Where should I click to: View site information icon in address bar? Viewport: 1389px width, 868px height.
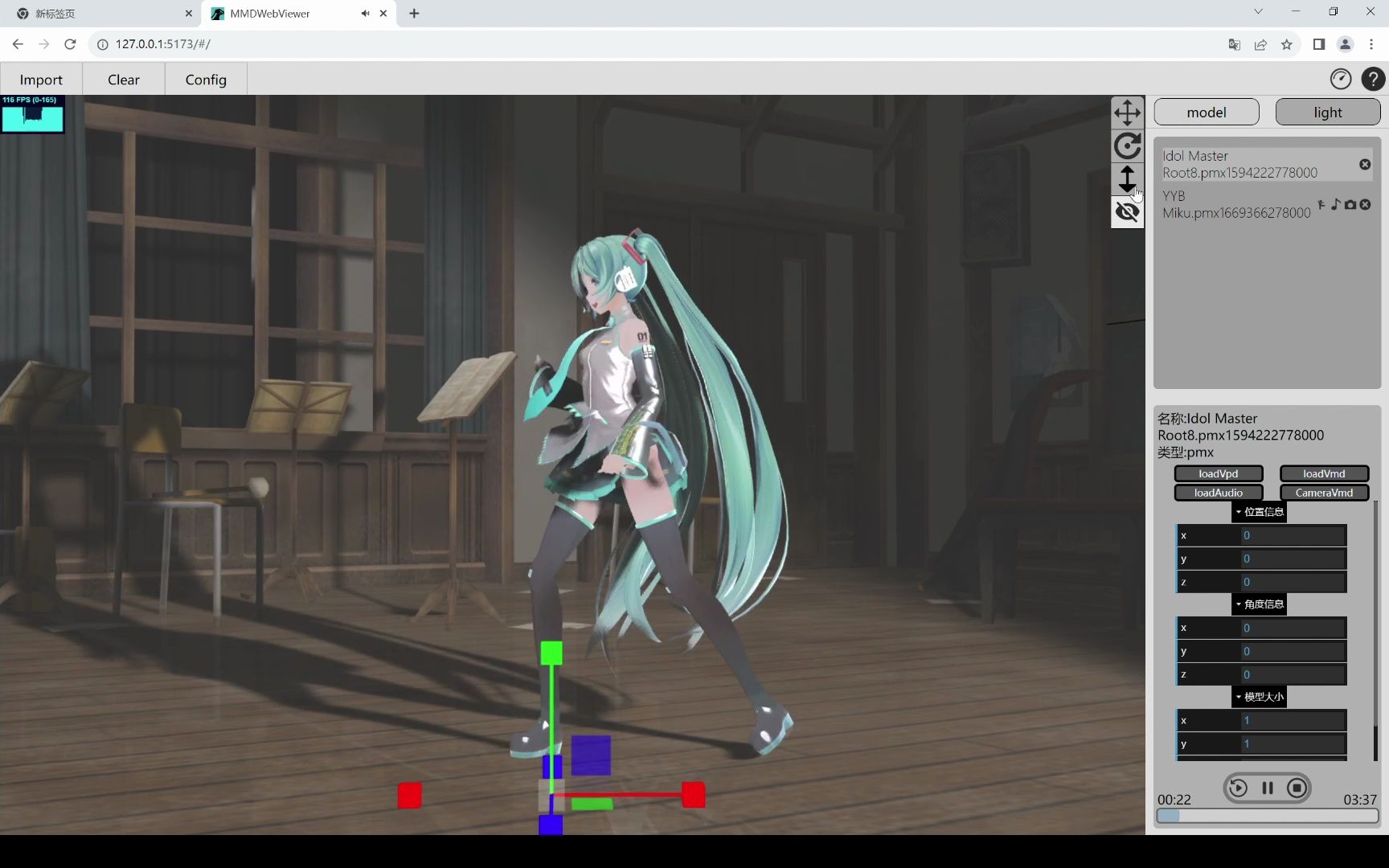point(103,44)
